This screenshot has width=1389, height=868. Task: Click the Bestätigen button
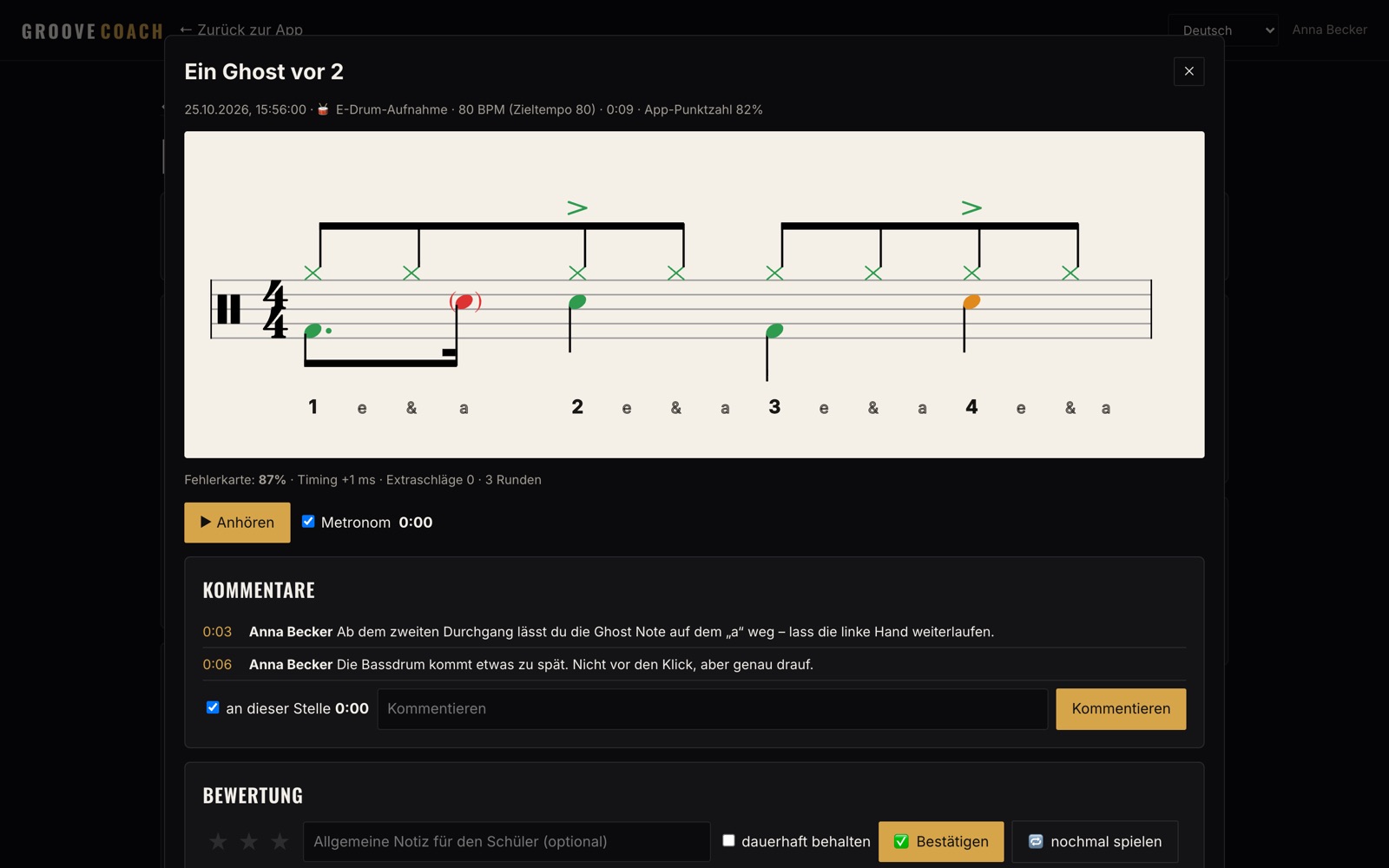tap(941, 842)
